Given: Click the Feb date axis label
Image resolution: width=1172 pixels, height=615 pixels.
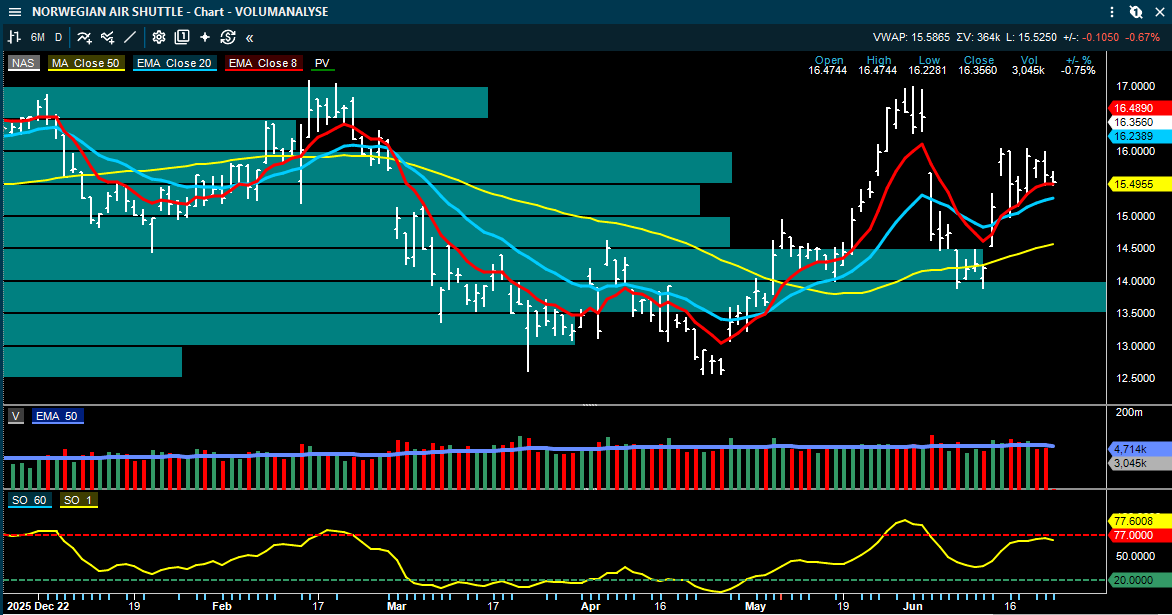Looking at the screenshot, I should point(222,606).
